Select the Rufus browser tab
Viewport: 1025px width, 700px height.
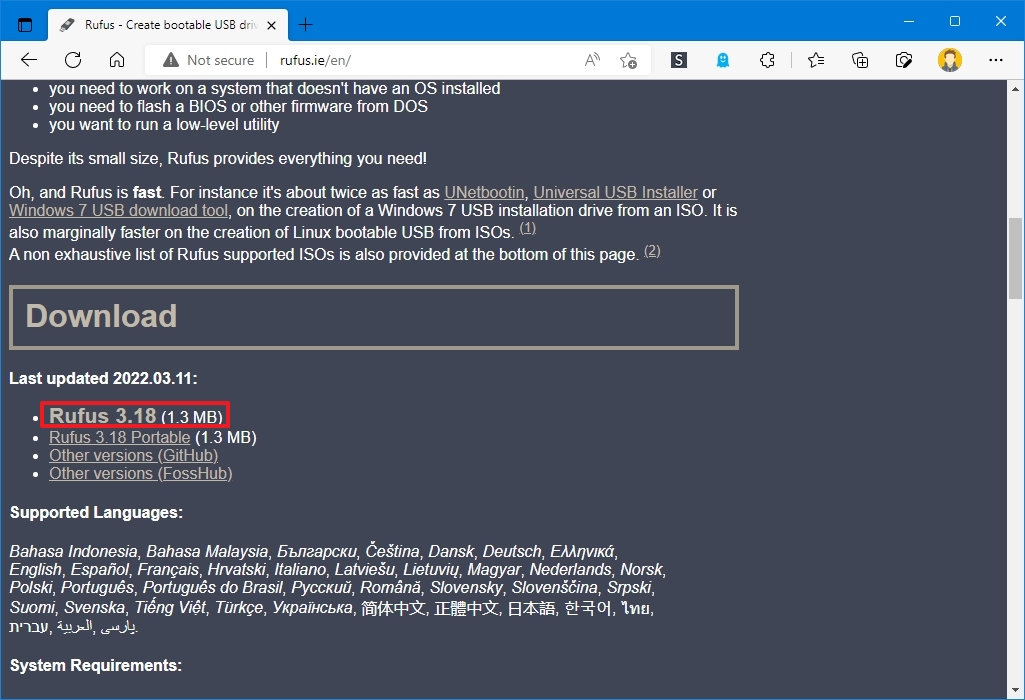pyautogui.click(x=167, y=25)
